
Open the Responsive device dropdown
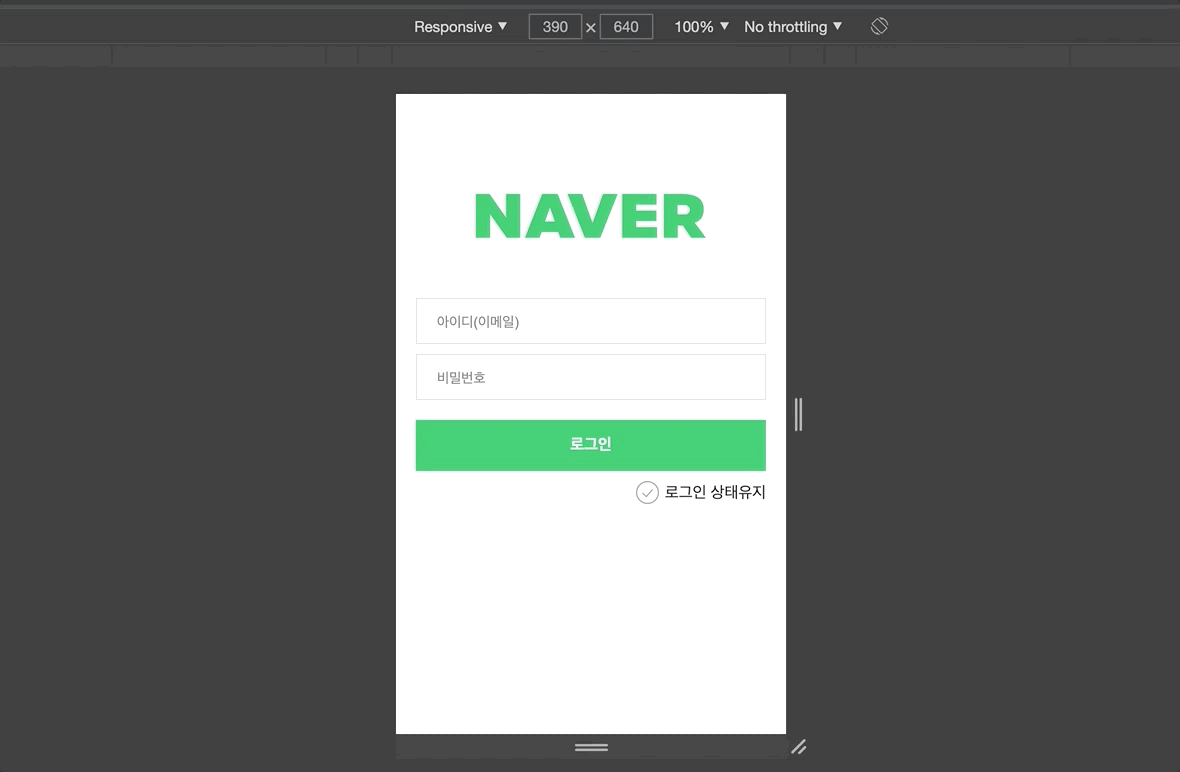[x=460, y=27]
